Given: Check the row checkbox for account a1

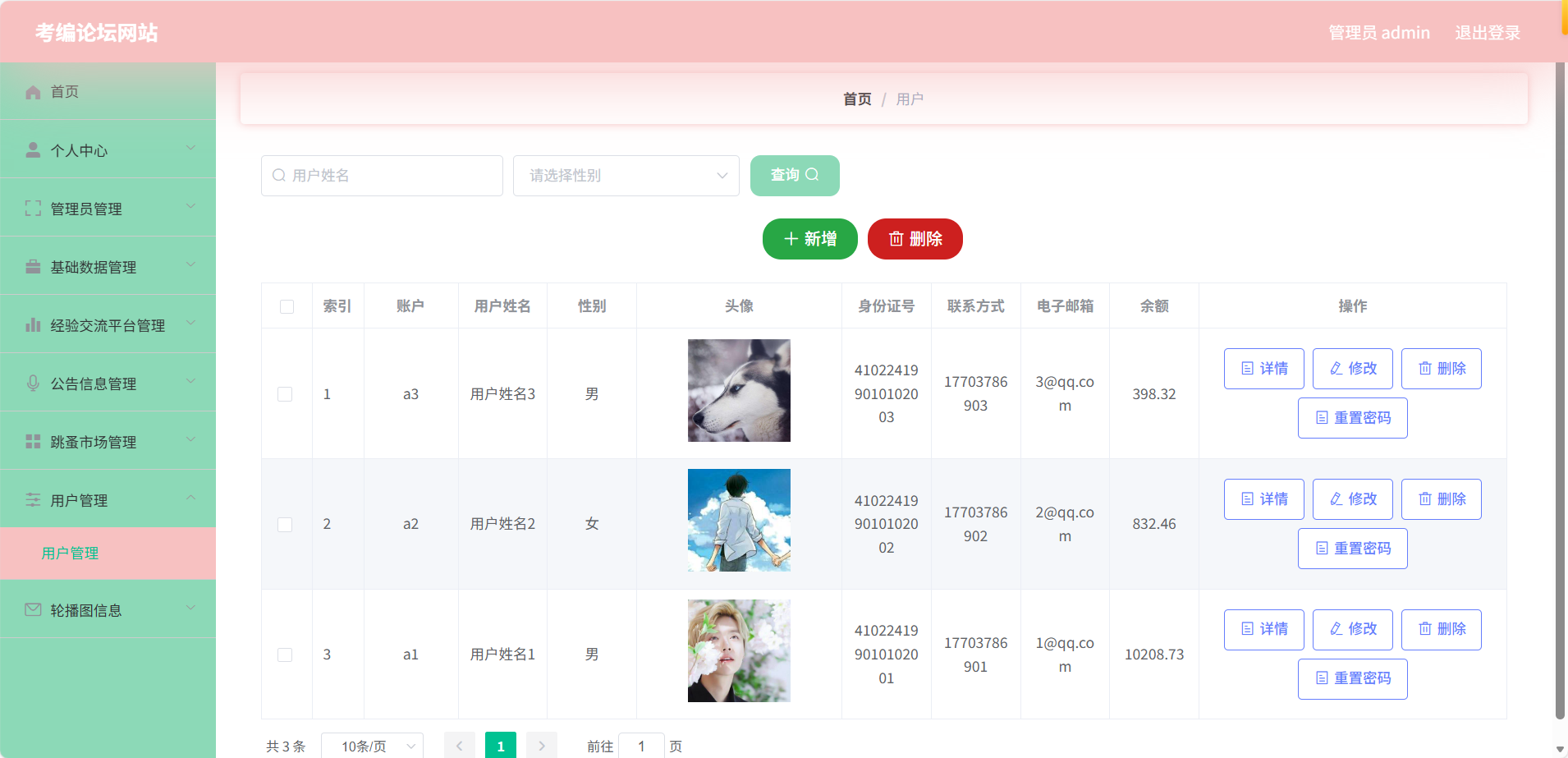Looking at the screenshot, I should click(285, 655).
